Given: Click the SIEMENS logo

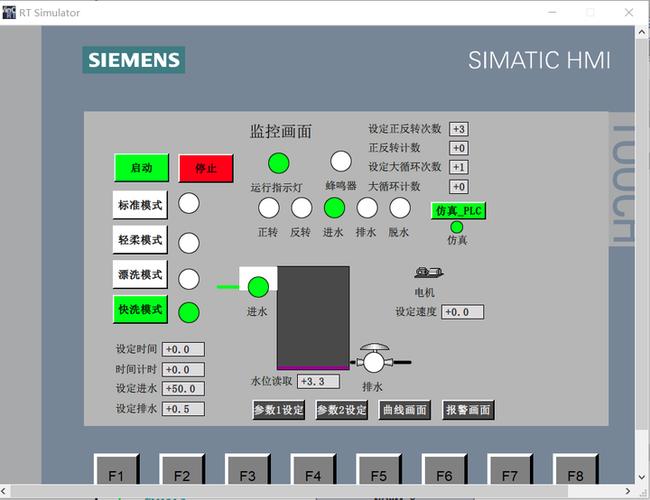Looking at the screenshot, I should 134,60.
